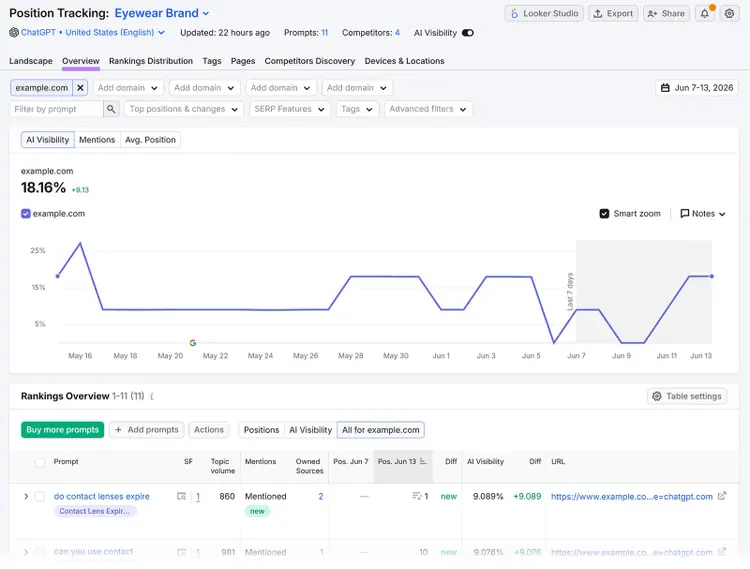
Task: Open settings gear icon in header
Action: [x=729, y=13]
